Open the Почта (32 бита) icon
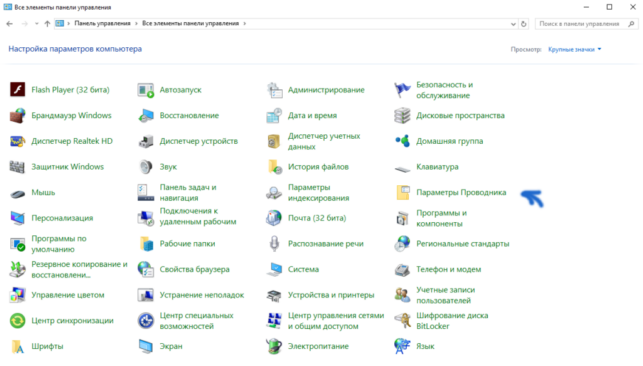 pos(274,218)
